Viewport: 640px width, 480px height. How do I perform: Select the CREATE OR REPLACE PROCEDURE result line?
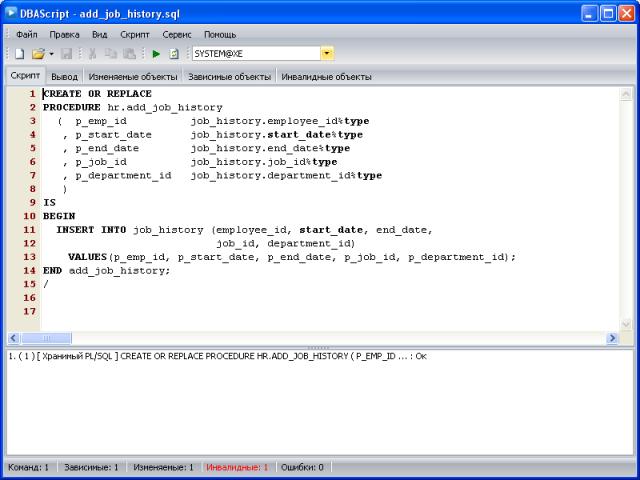(217, 356)
